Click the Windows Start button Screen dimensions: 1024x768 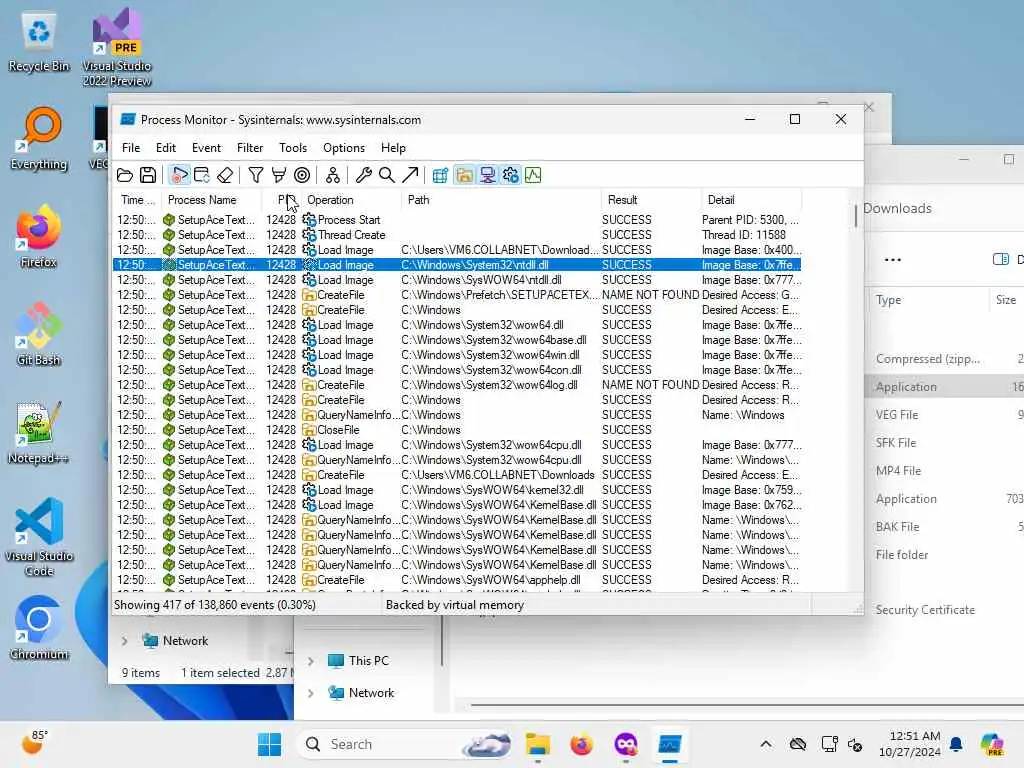pos(269,744)
